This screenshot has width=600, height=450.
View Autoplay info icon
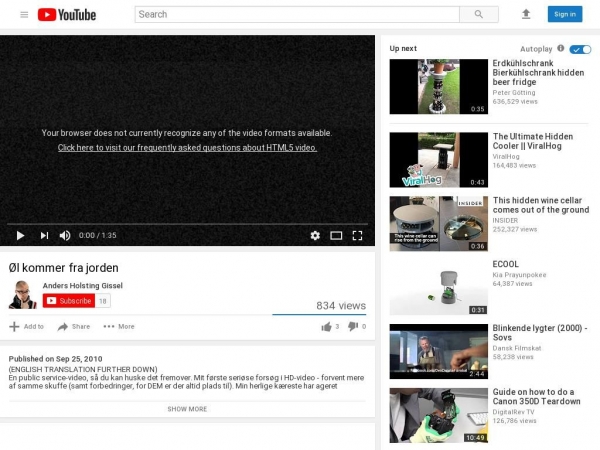[x=561, y=48]
